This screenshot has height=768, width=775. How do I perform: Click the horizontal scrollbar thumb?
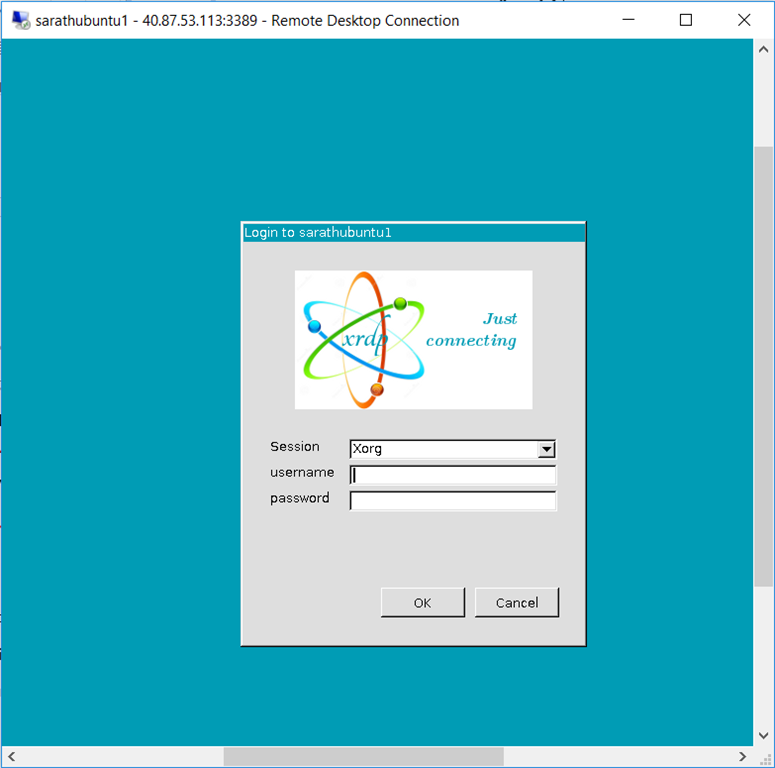pos(364,757)
